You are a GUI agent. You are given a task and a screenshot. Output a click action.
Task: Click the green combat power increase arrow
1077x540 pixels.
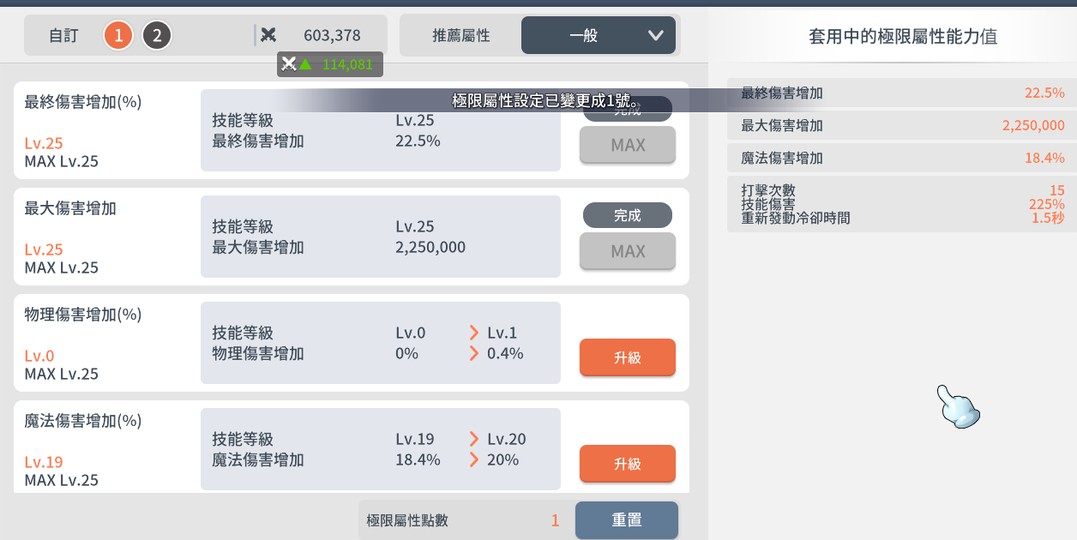coord(305,64)
